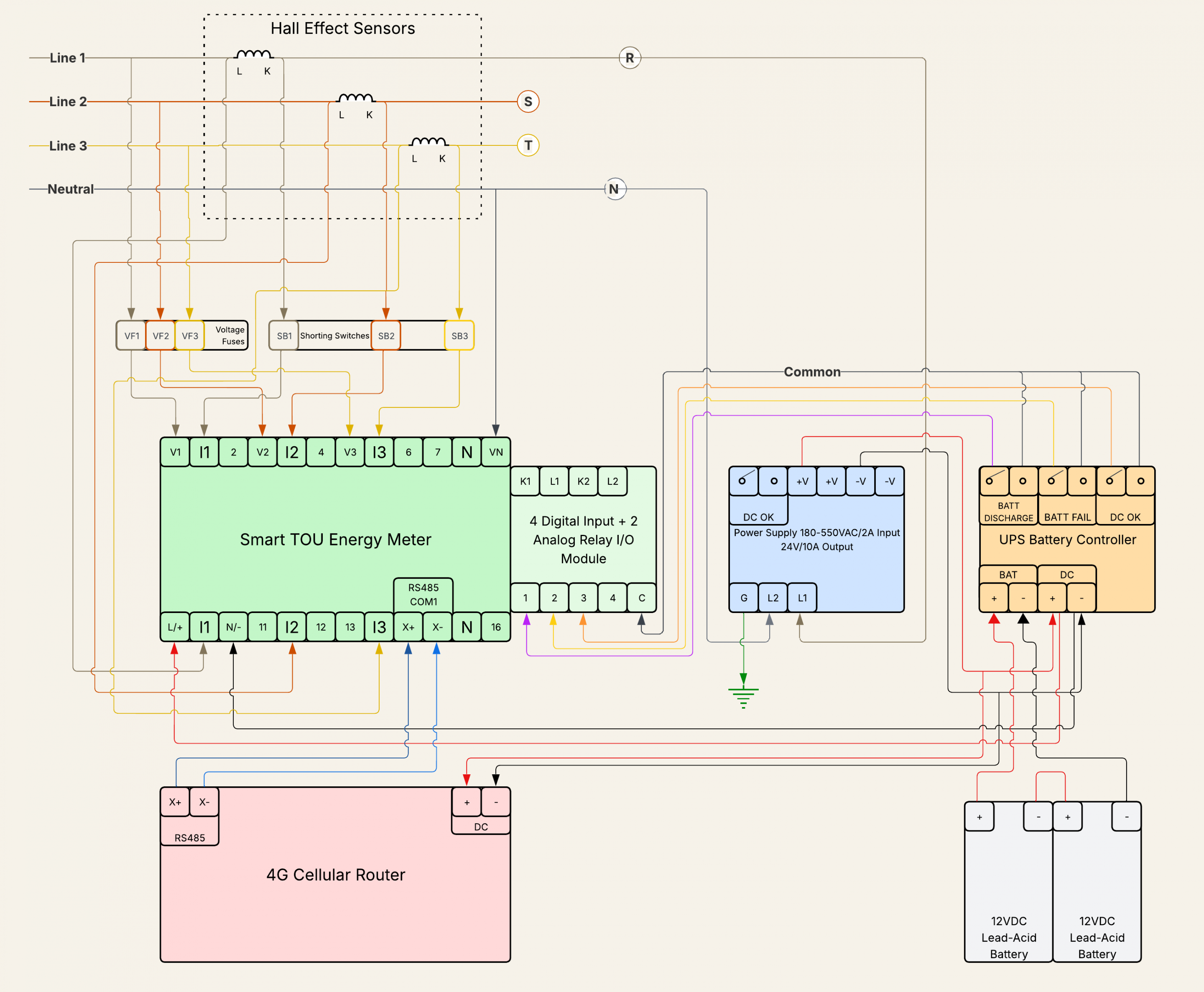The height and width of the screenshot is (992, 1204).
Task: Select the Line 1 label
Action: click(67, 58)
